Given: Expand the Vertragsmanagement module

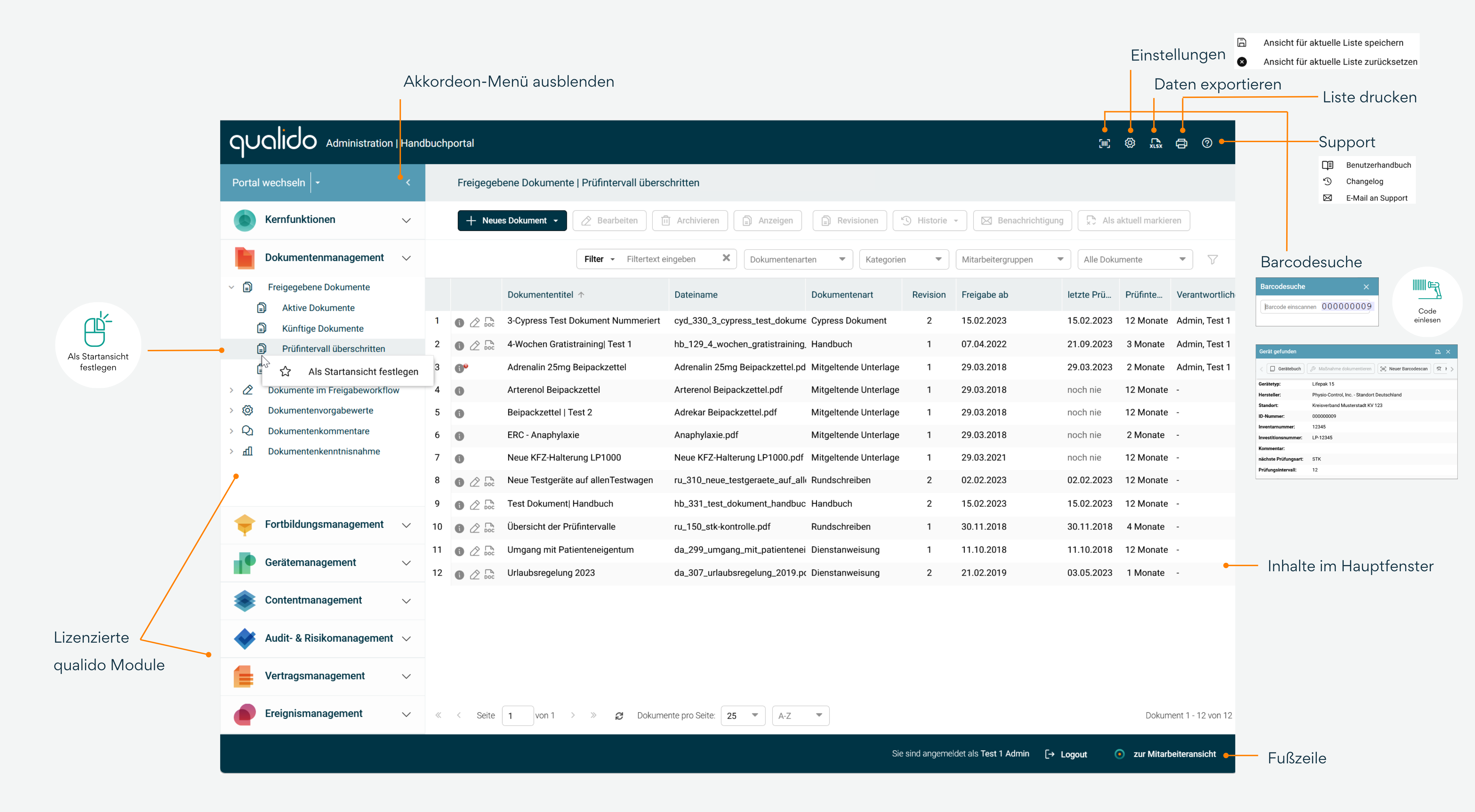Looking at the screenshot, I should (x=322, y=676).
